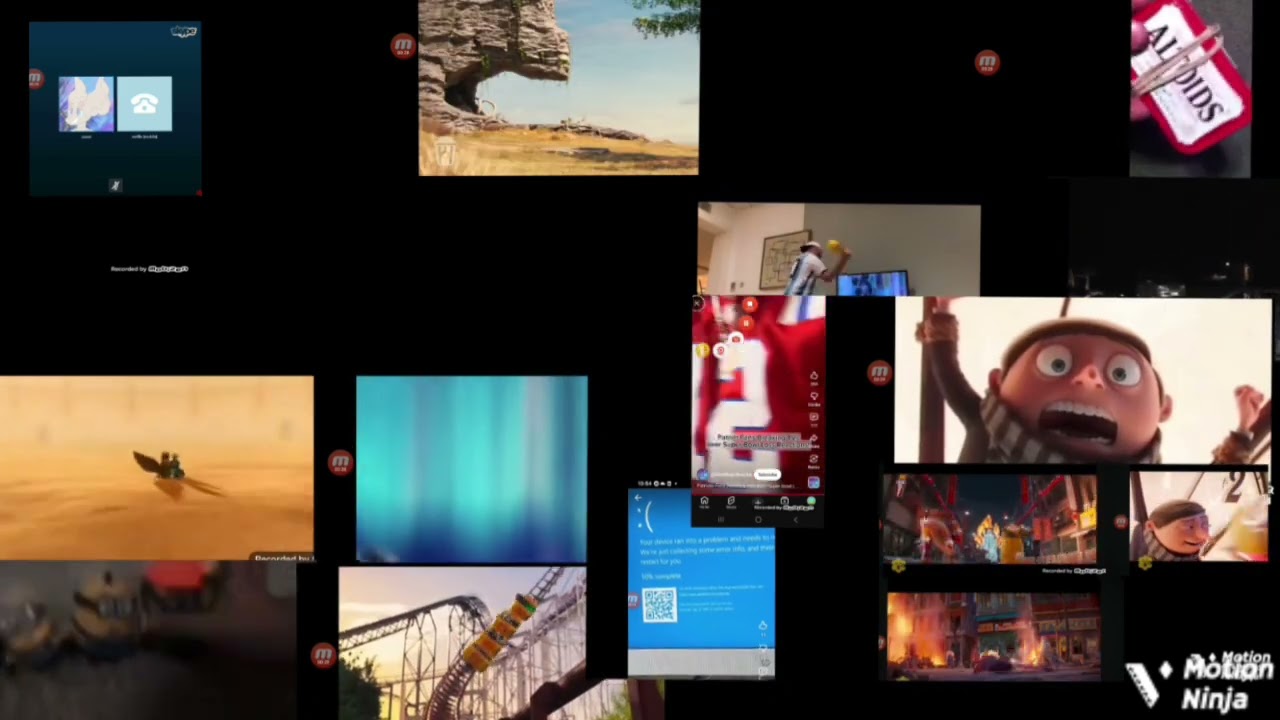The height and width of the screenshot is (720, 1280).
Task: Select the phone handset contact tile in Skype
Action: pyautogui.click(x=144, y=104)
